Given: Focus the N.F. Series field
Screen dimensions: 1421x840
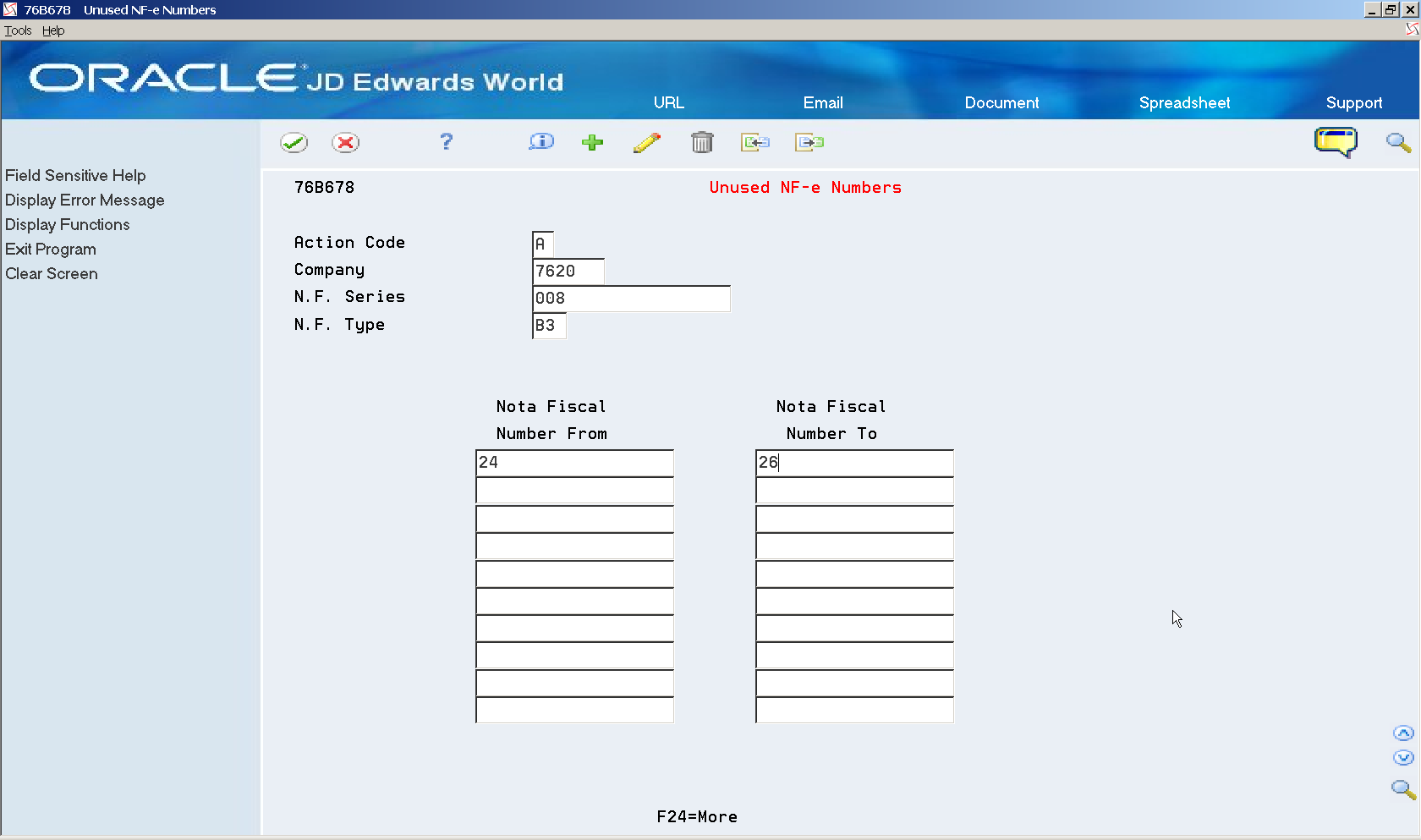Looking at the screenshot, I should [x=631, y=298].
